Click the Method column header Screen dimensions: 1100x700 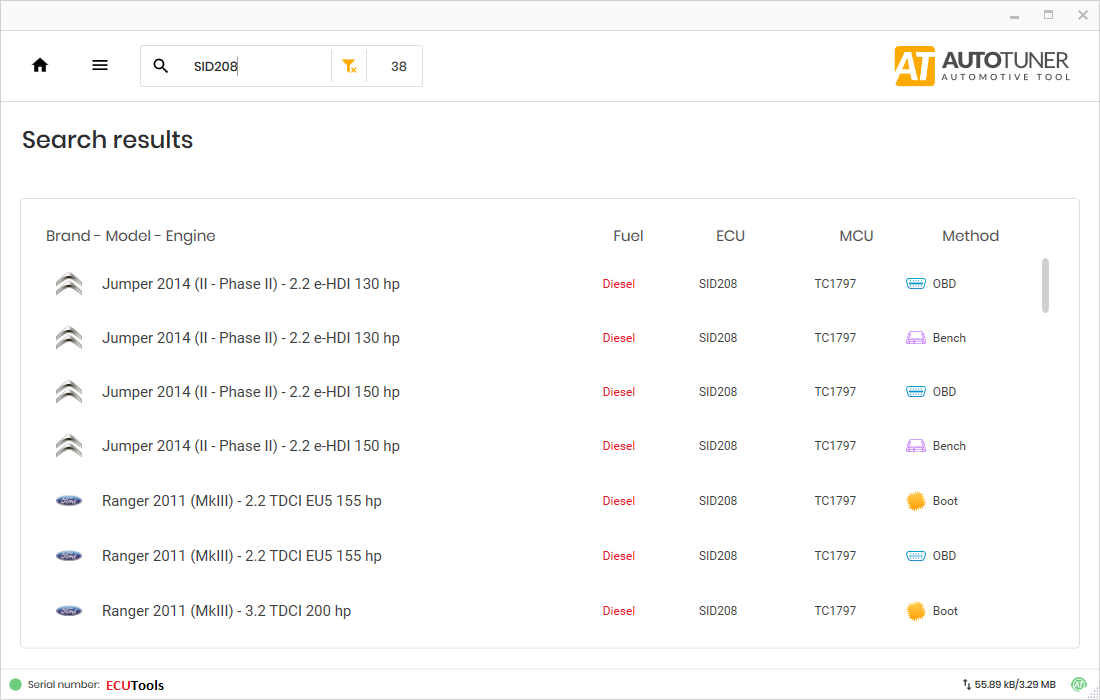coord(970,236)
